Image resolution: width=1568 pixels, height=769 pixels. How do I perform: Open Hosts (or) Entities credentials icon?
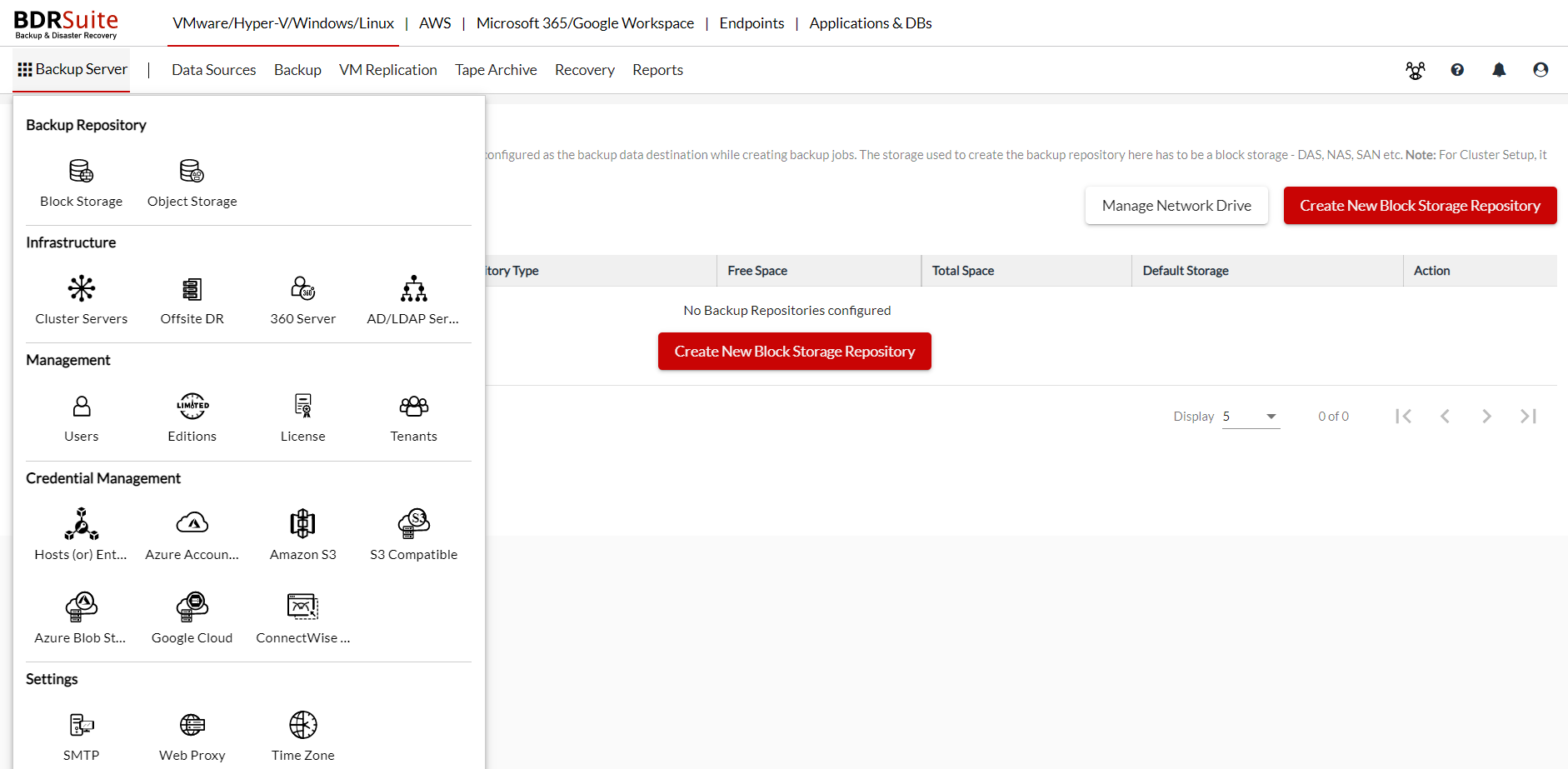[81, 524]
